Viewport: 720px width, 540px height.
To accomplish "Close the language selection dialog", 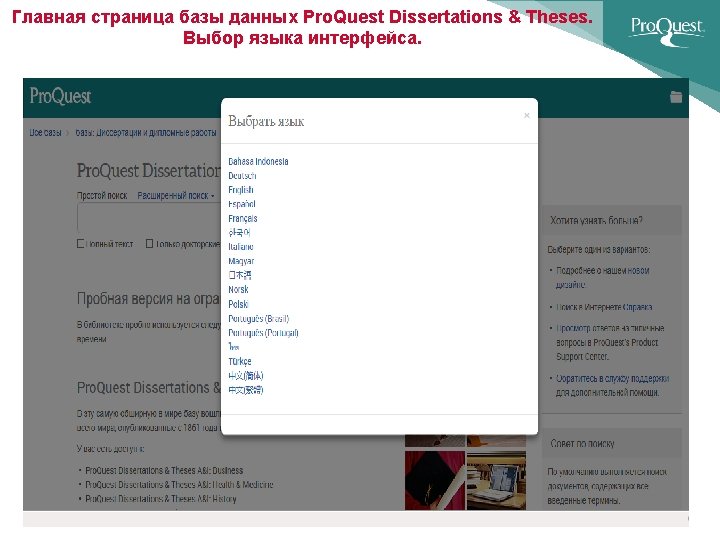I will click(x=527, y=115).
